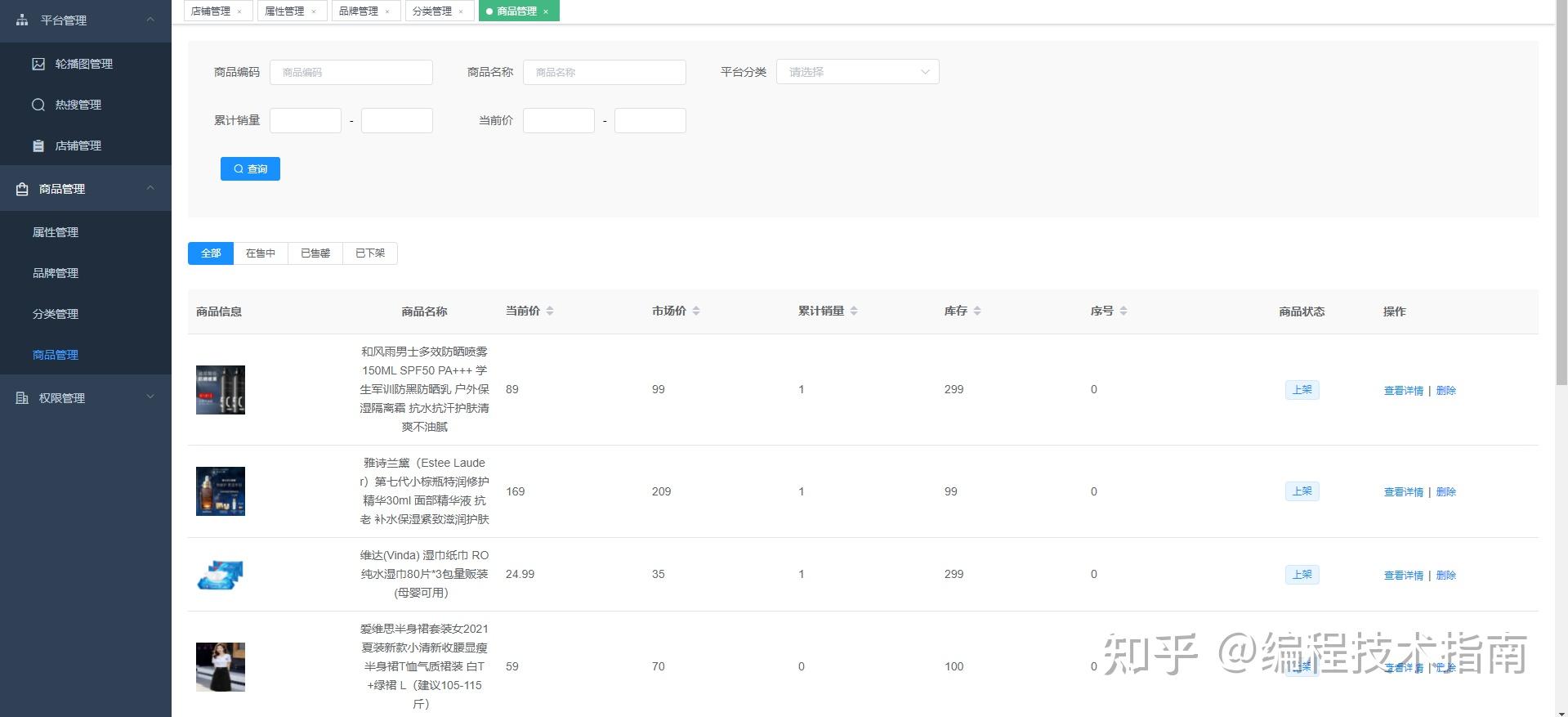This screenshot has height=717, width=1568.
Task: Open 品牌管理 in the sidebar
Action: [86, 273]
